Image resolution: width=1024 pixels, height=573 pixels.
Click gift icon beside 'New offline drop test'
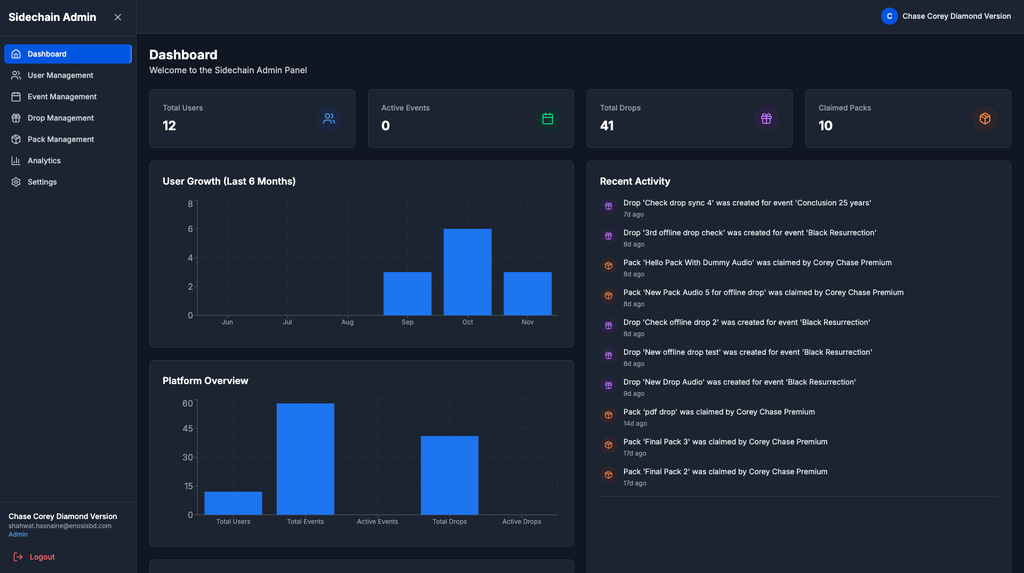pyautogui.click(x=609, y=355)
